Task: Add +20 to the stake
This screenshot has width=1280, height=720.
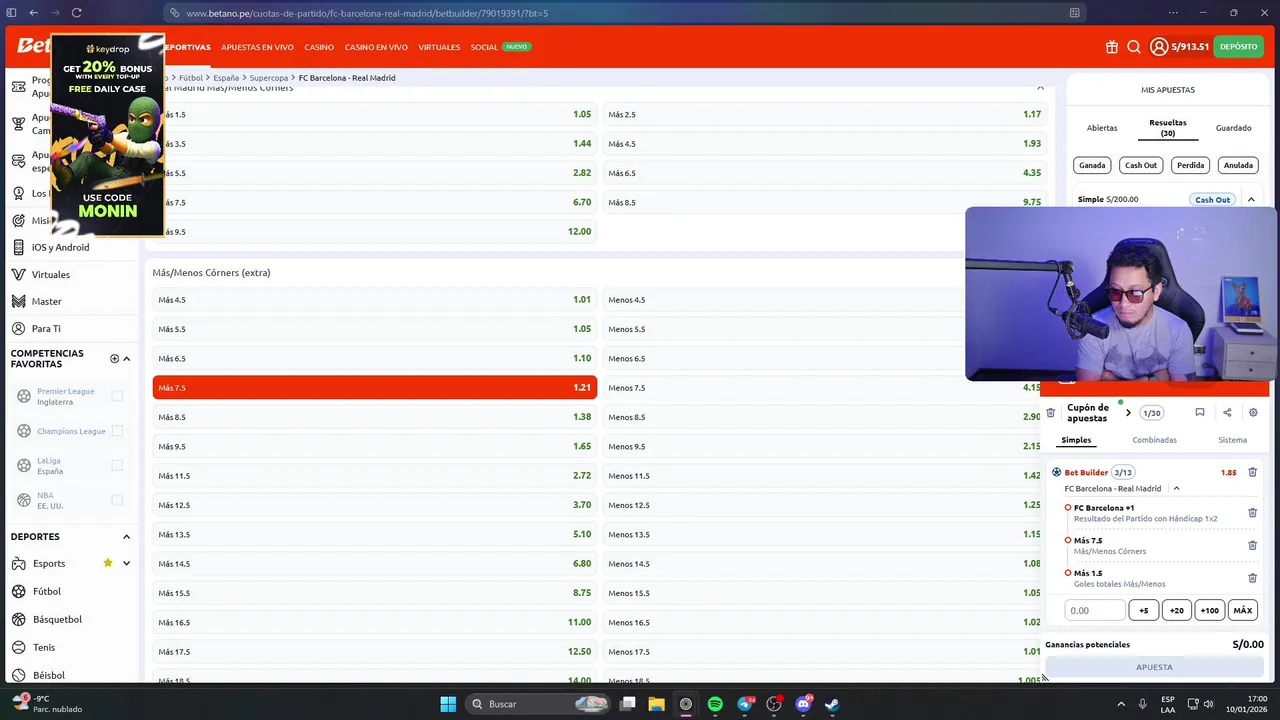Action: click(1177, 610)
